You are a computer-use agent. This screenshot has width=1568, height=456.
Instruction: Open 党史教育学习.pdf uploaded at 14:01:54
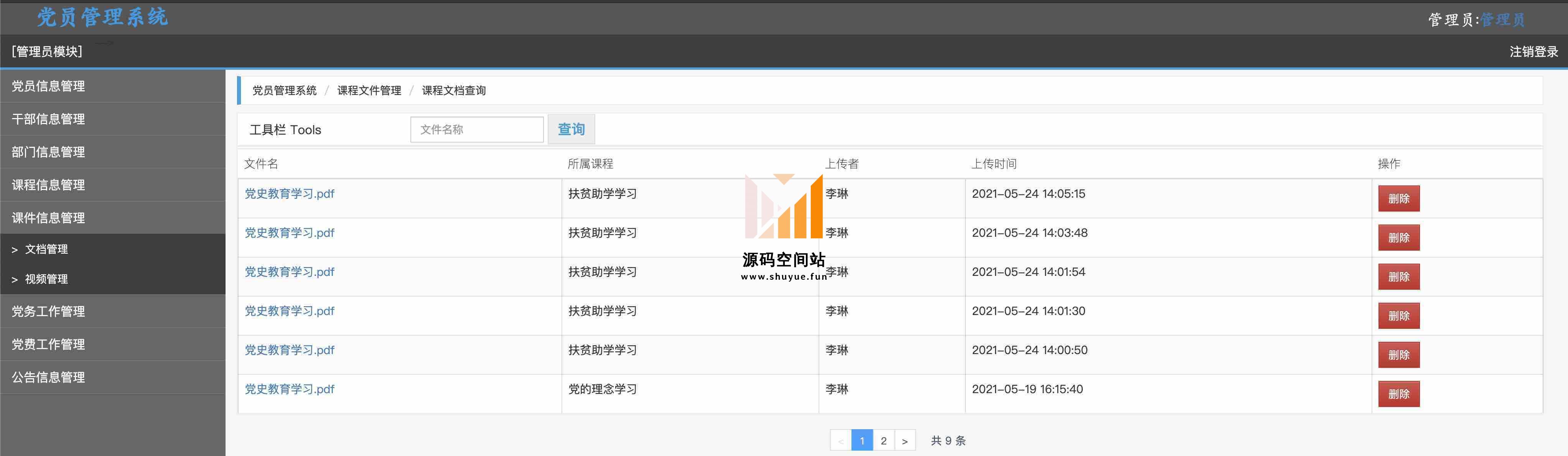click(289, 272)
